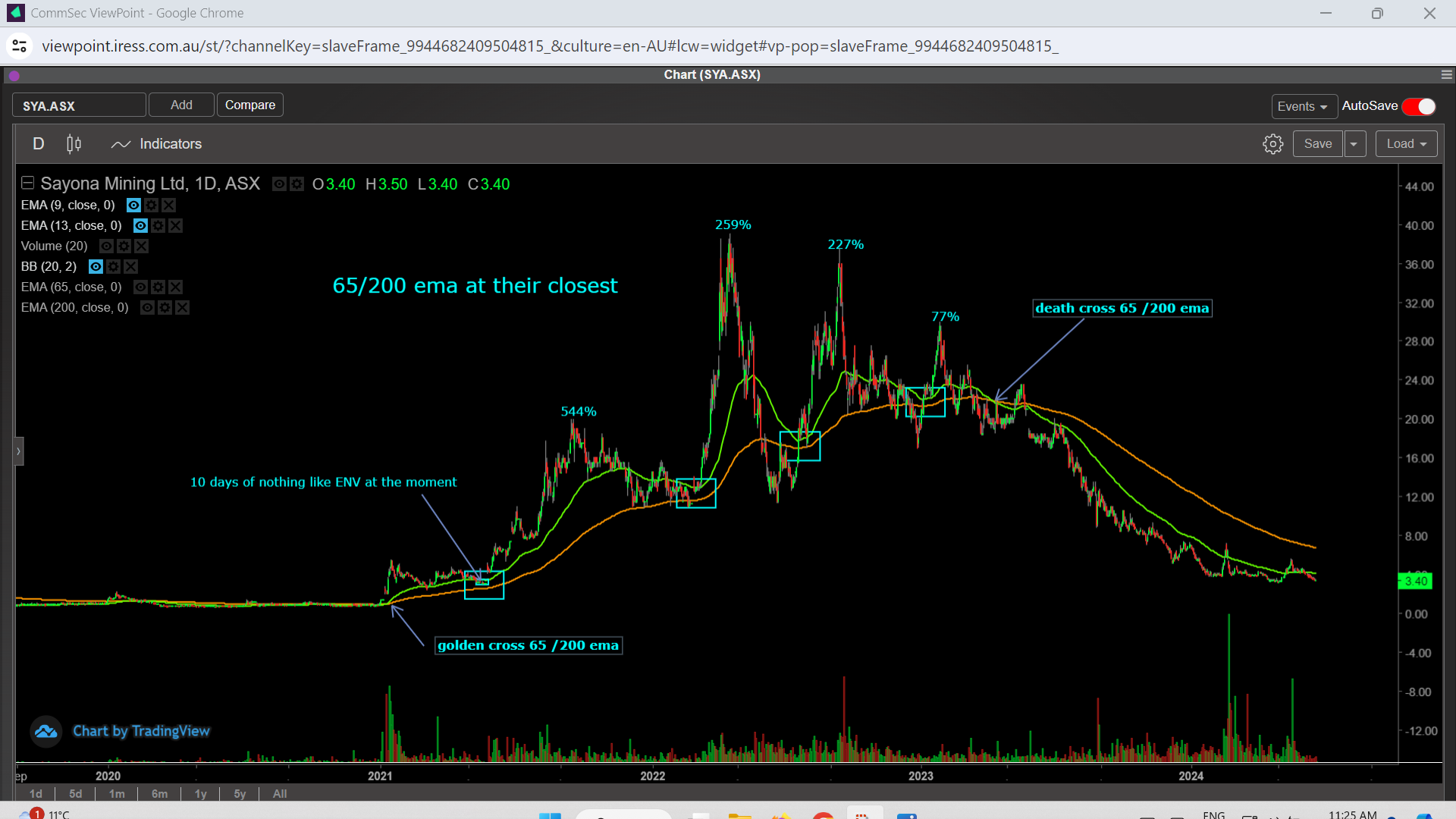Select the 5d time range
1456x819 pixels.
coord(75,794)
